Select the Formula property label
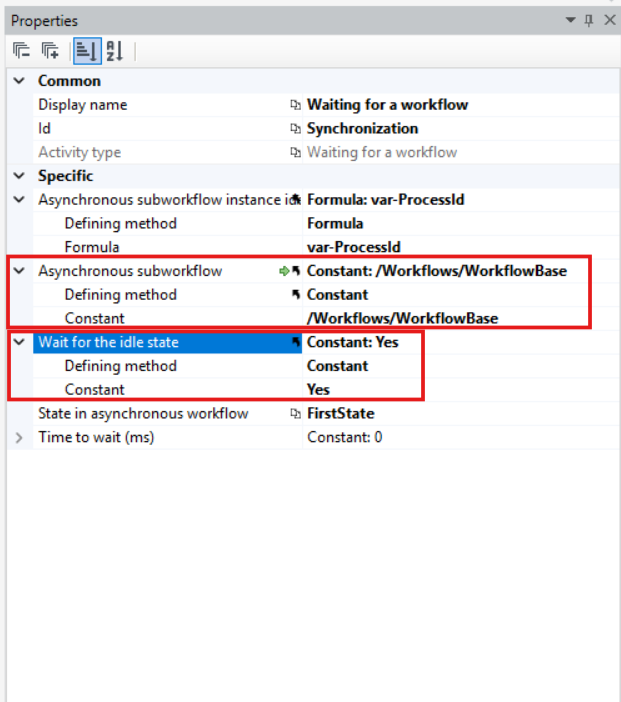This screenshot has width=621, height=702. click(x=92, y=247)
